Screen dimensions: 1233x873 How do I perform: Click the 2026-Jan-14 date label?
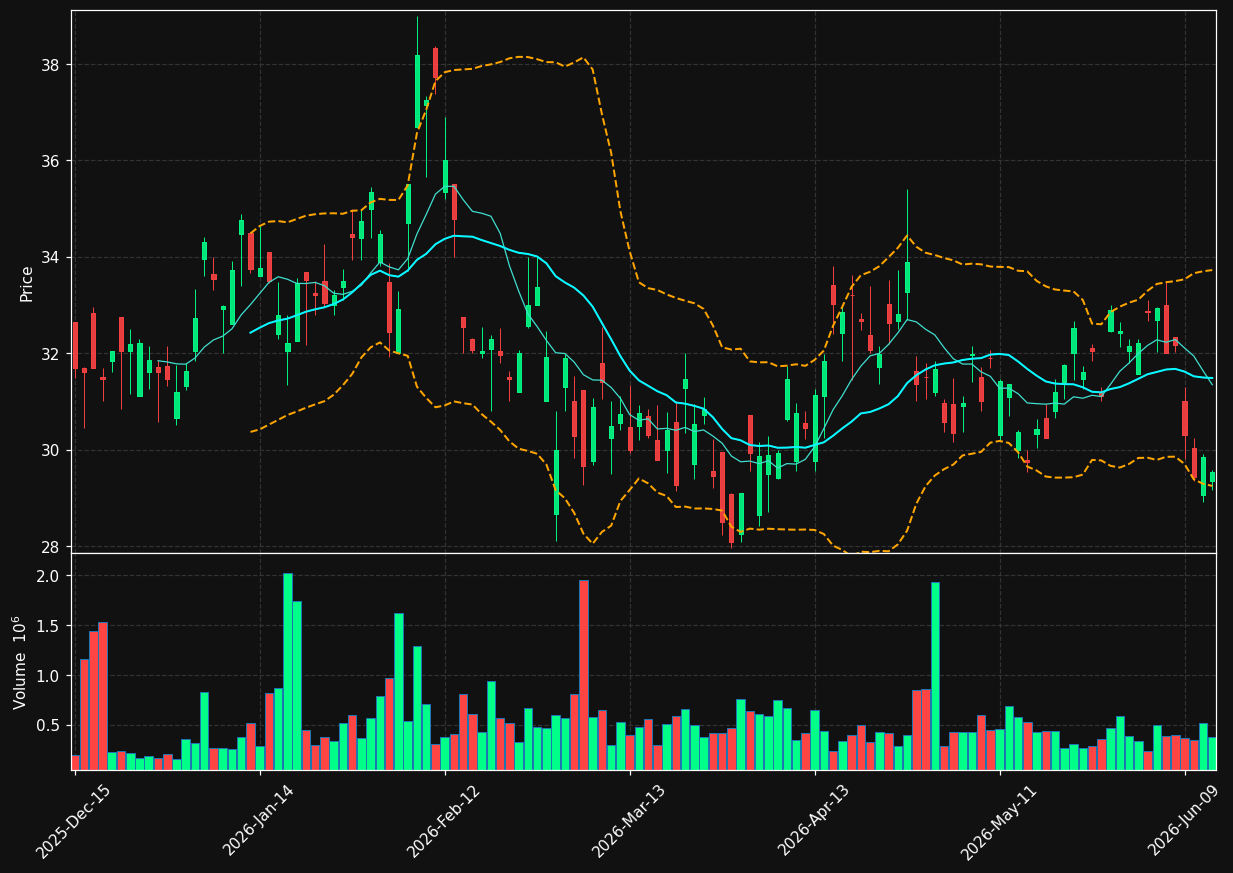click(259, 822)
